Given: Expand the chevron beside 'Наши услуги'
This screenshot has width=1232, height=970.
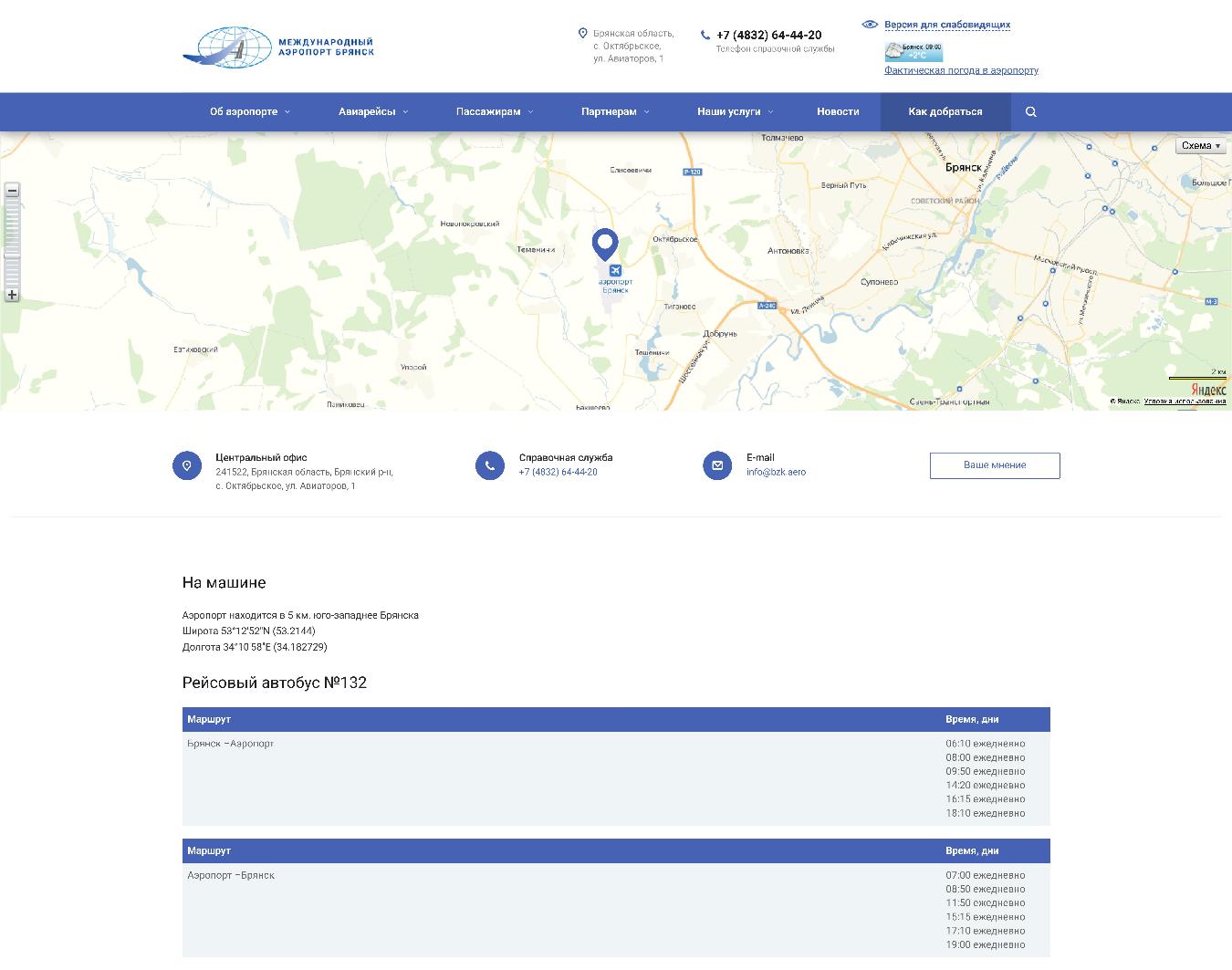Looking at the screenshot, I should click(770, 111).
